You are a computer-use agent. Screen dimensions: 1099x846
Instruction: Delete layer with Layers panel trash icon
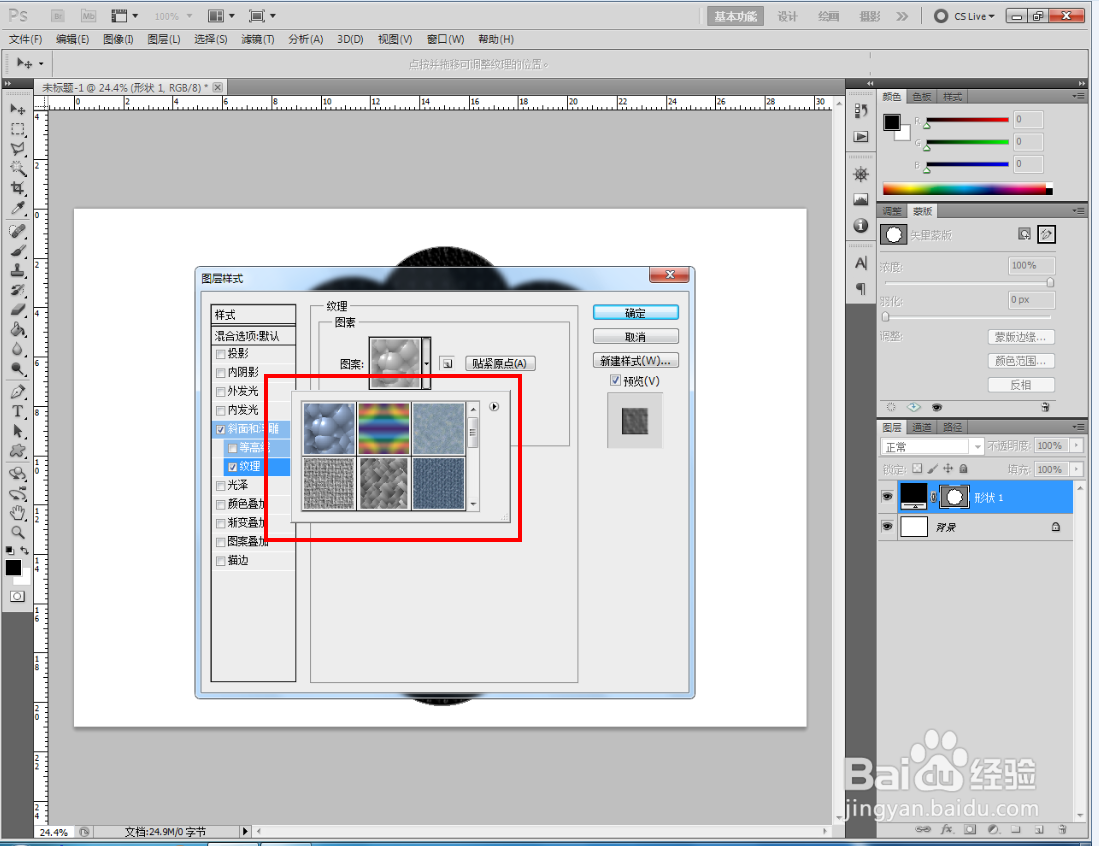pos(1063,829)
